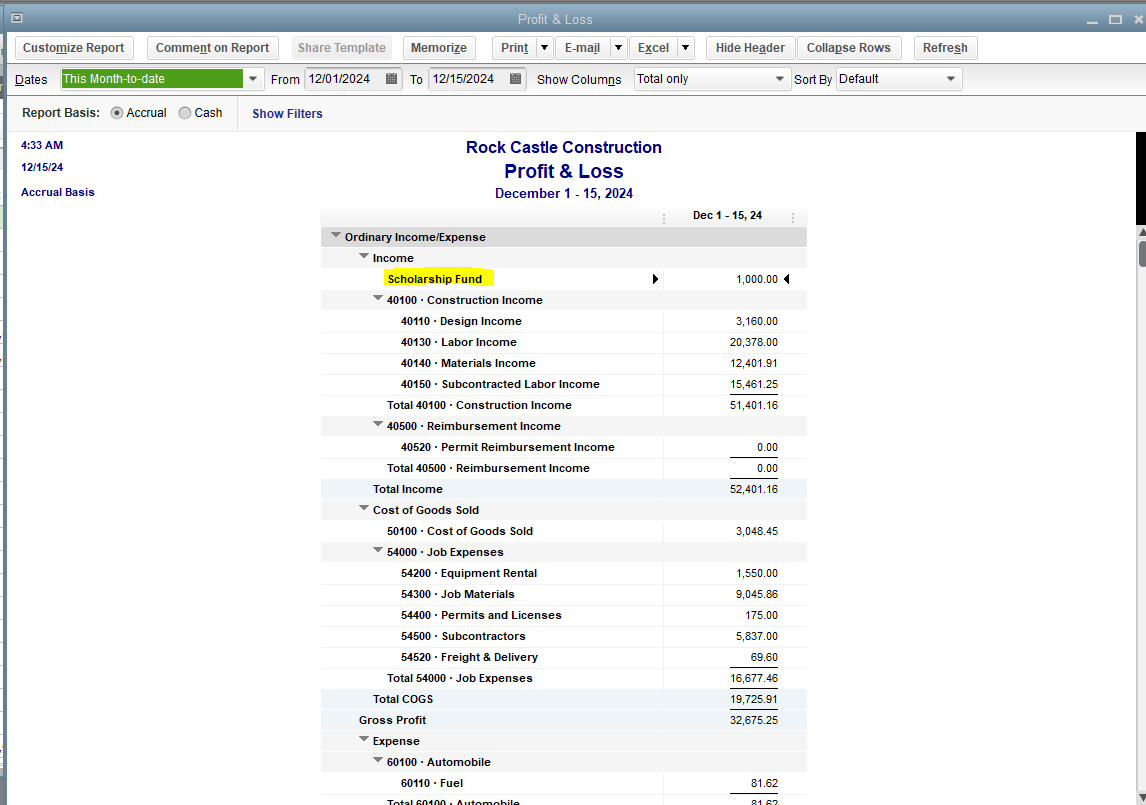This screenshot has width=1146, height=805.
Task: Click the Gross Profit amount 32,675.25
Action: tap(754, 720)
